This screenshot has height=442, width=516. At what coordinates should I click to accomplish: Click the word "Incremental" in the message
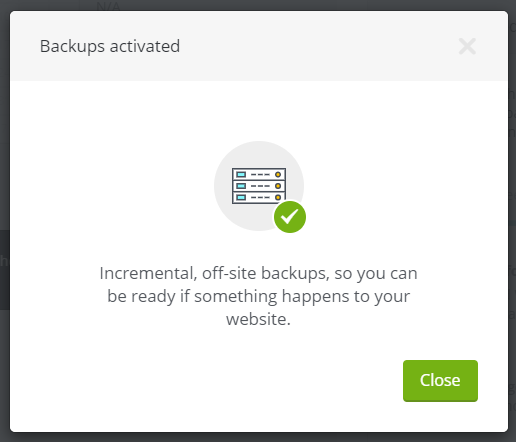tap(147, 273)
